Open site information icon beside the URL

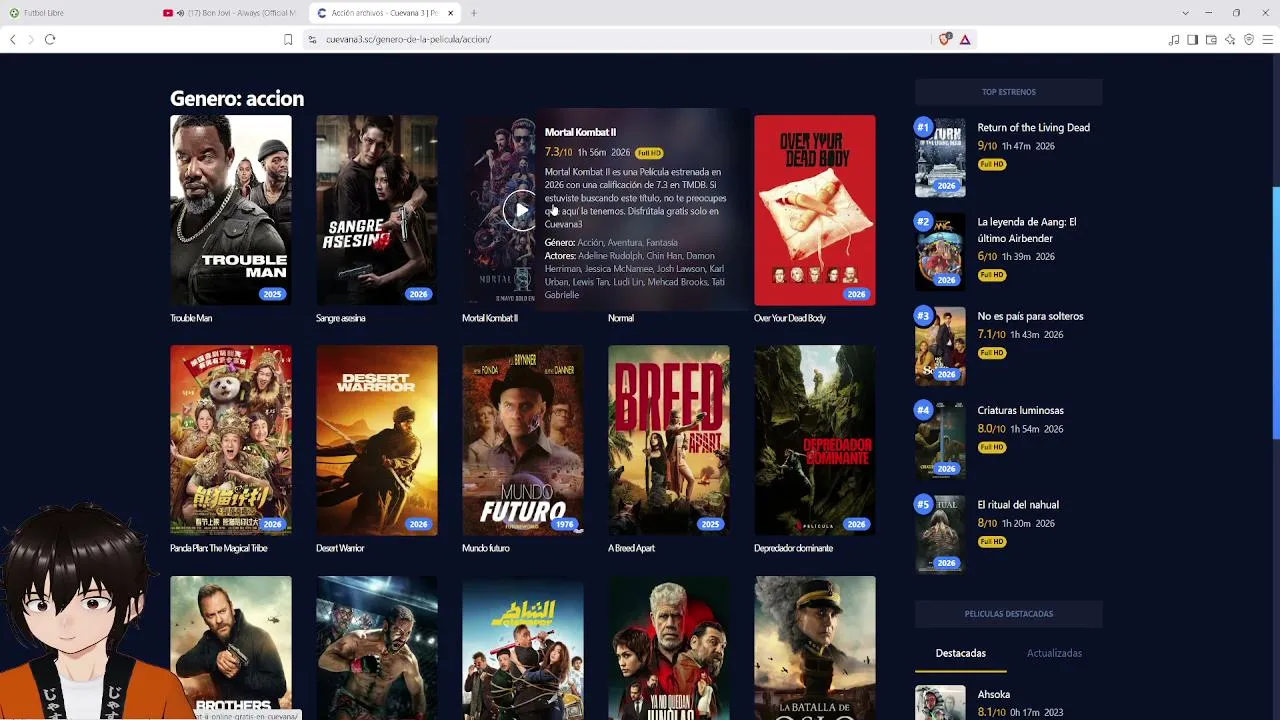click(312, 39)
